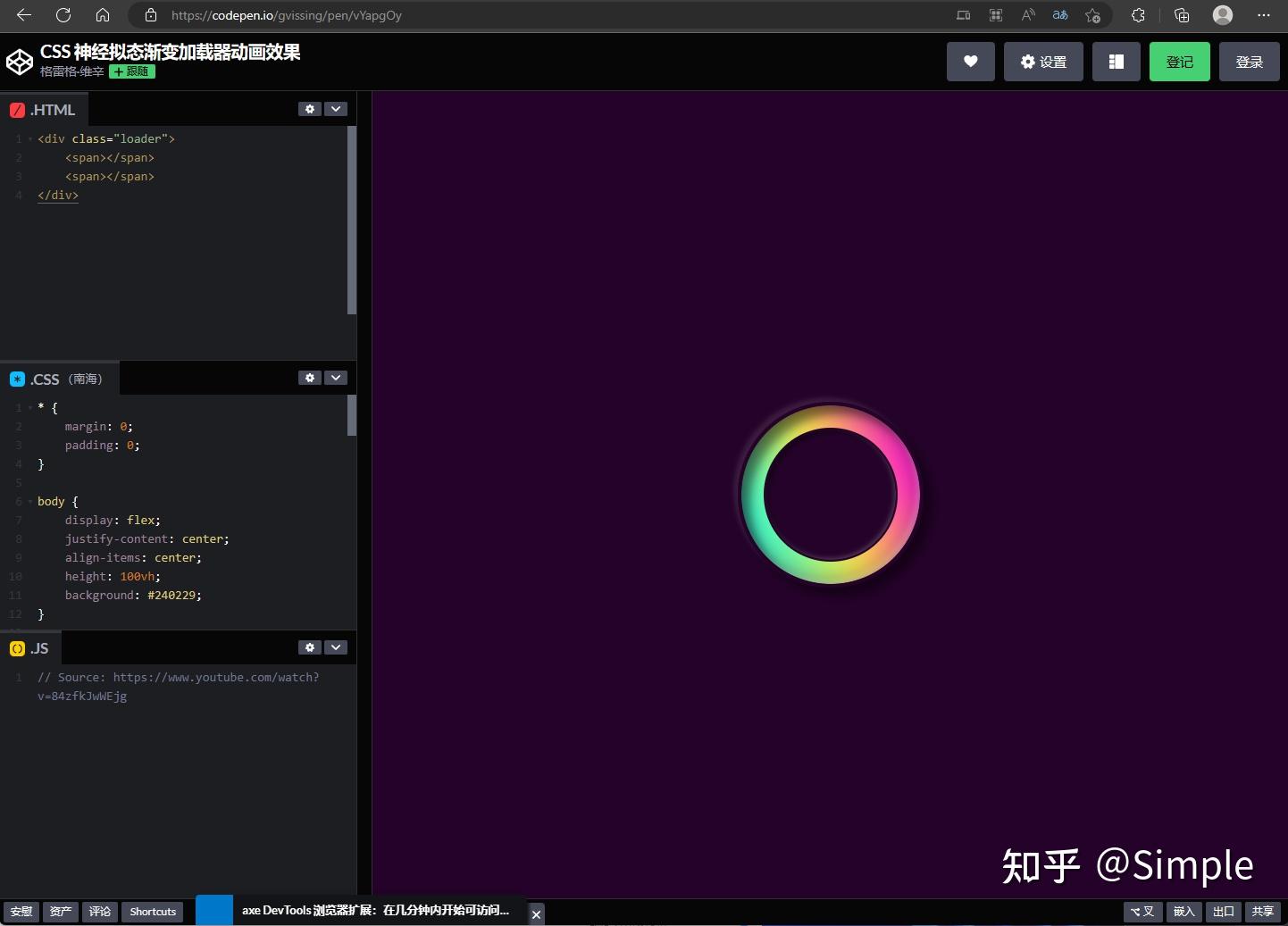
Task: Switch to the 资产 assets tab
Action: pyautogui.click(x=60, y=912)
